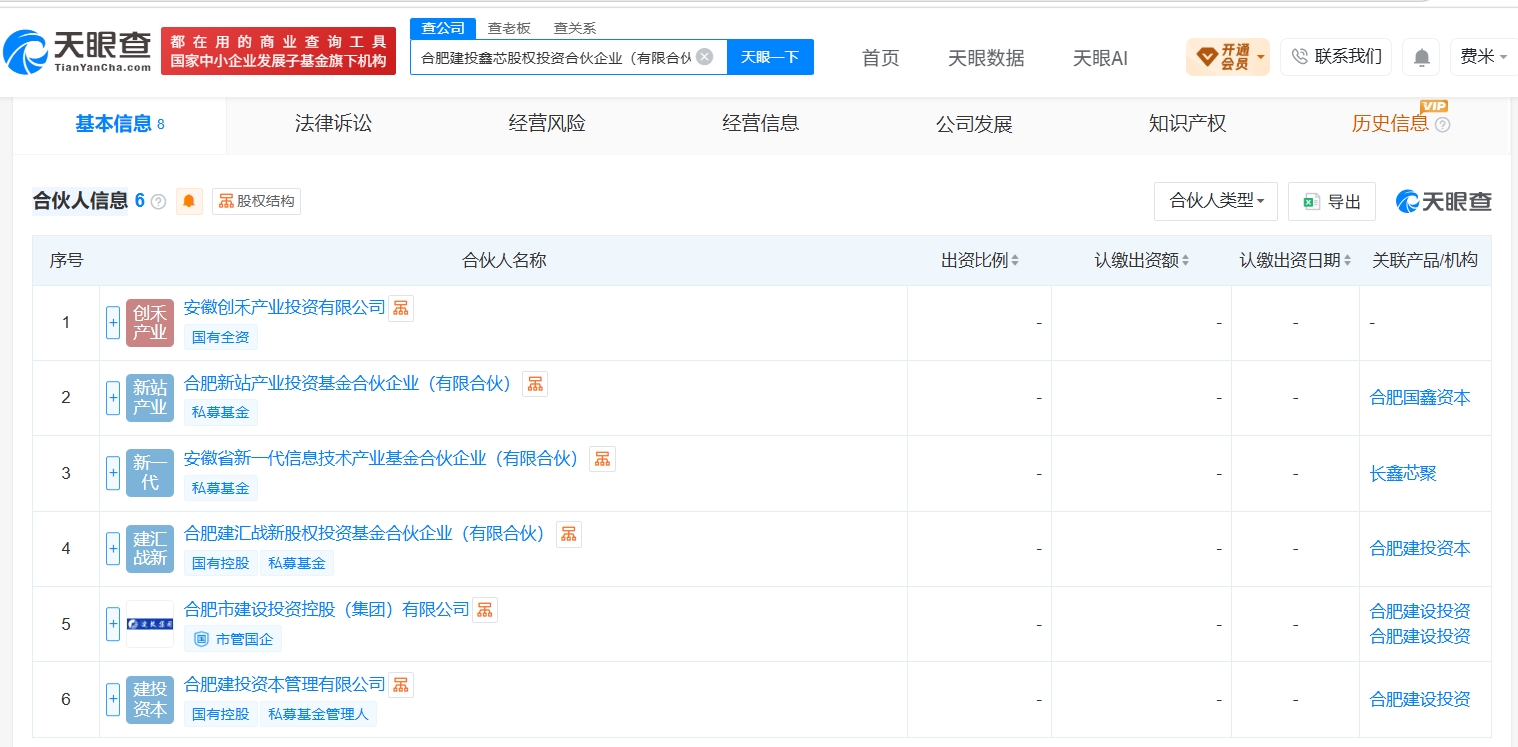The height and width of the screenshot is (747, 1518).
Task: Open equity structure icon next to 安徽创禾产业投资有限公司
Action: [401, 308]
